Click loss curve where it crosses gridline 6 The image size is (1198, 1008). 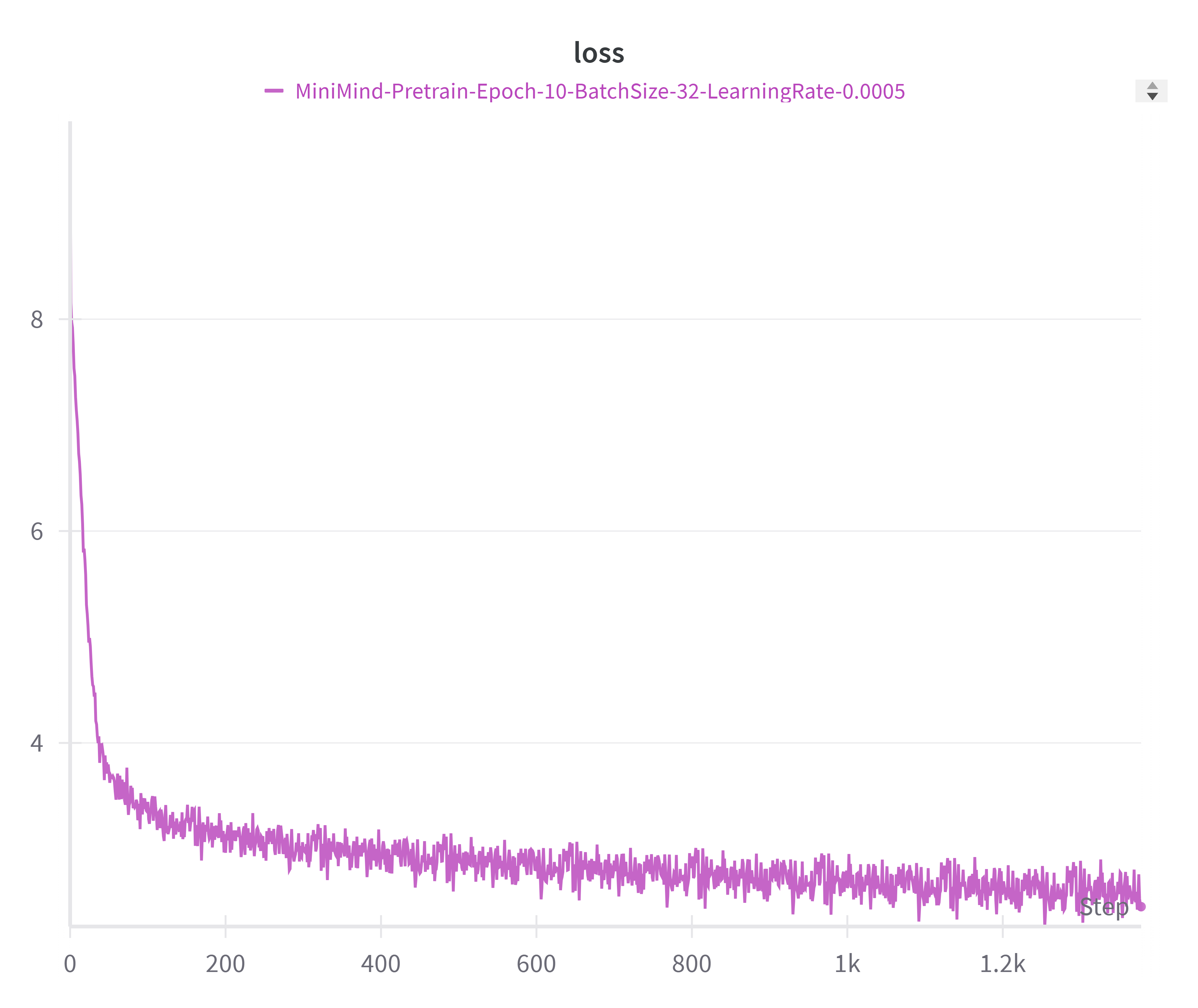tap(83, 531)
